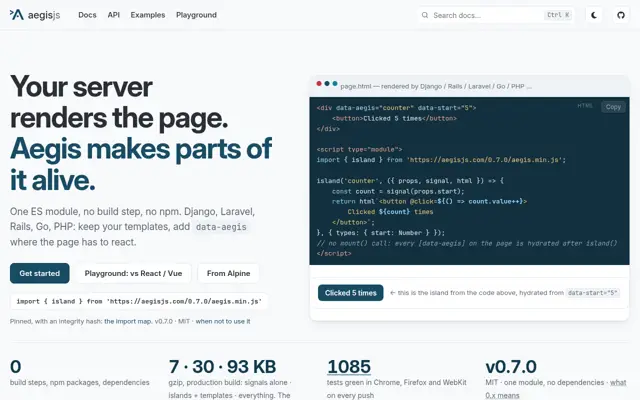Viewport: 640px width, 400px height.
Task: Open the Playground nav item
Action: click(x=196, y=15)
